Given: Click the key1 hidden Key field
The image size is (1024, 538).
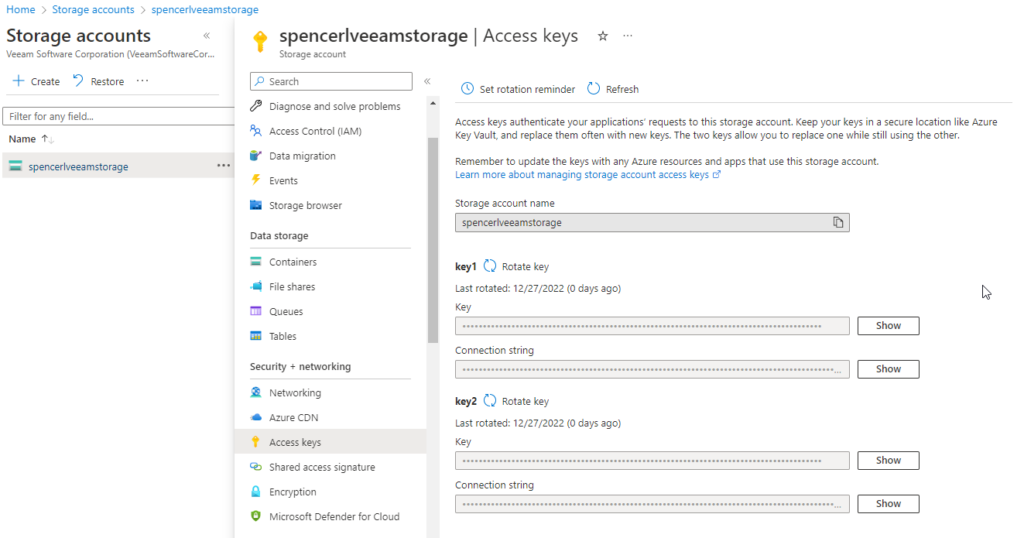Looking at the screenshot, I should [652, 326].
